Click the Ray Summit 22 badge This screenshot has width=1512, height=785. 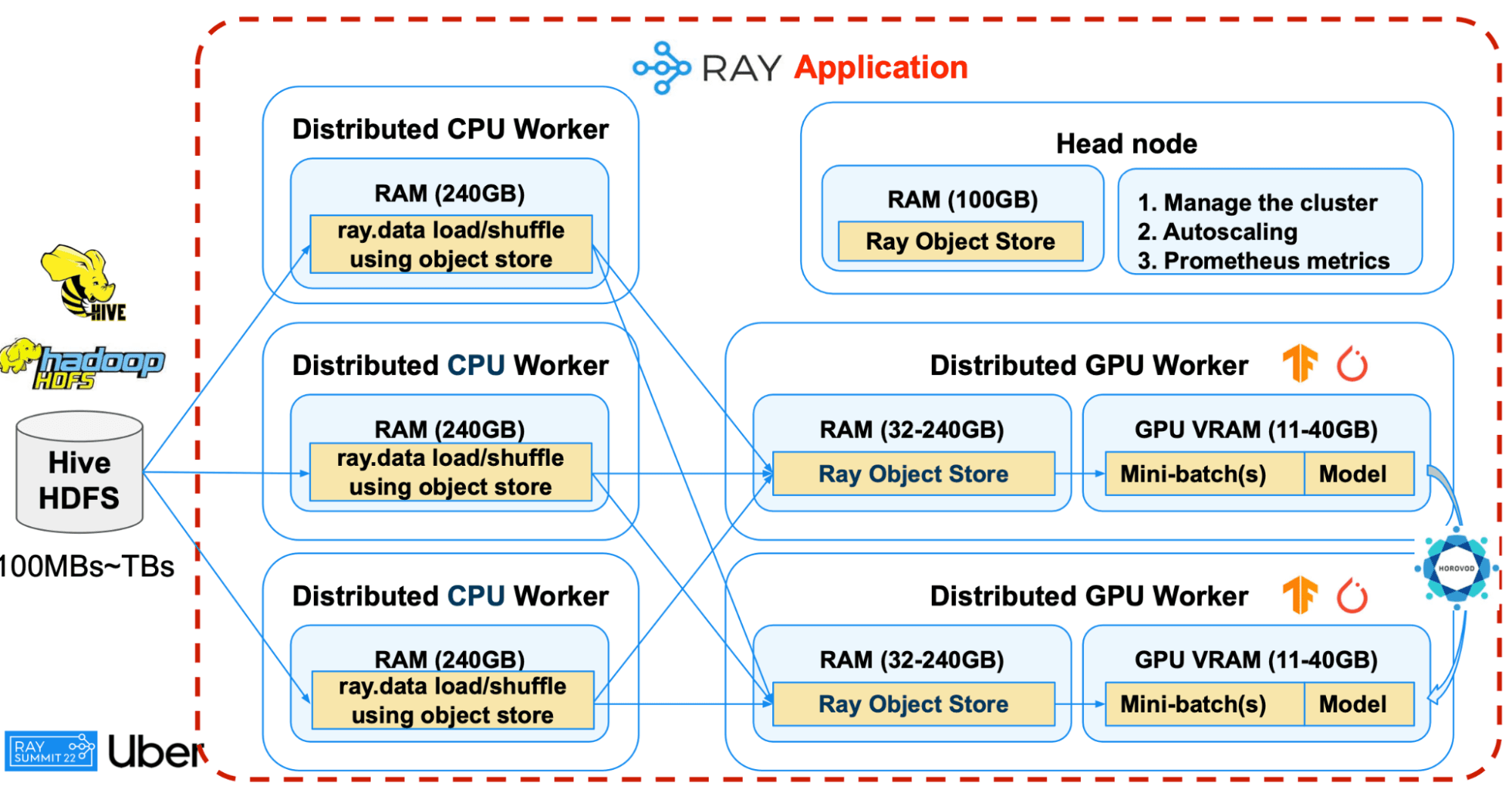51,751
